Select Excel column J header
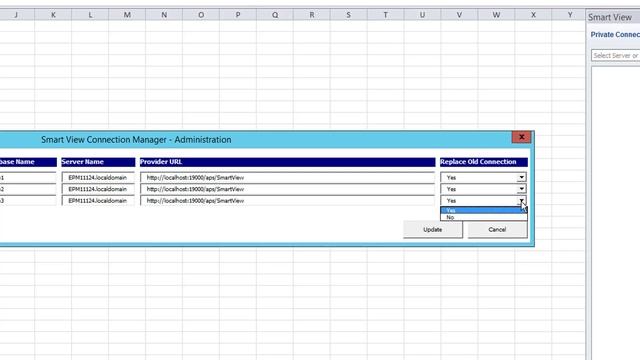640x360 pixels. coord(17,15)
